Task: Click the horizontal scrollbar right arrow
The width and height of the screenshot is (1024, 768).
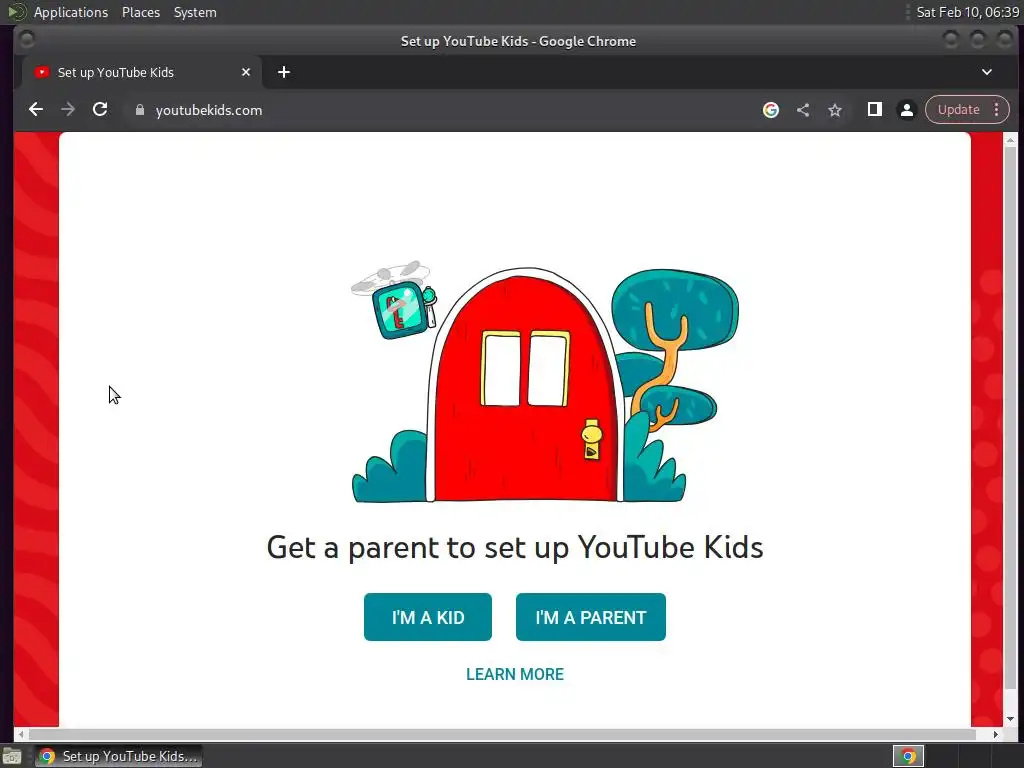Action: click(x=995, y=735)
